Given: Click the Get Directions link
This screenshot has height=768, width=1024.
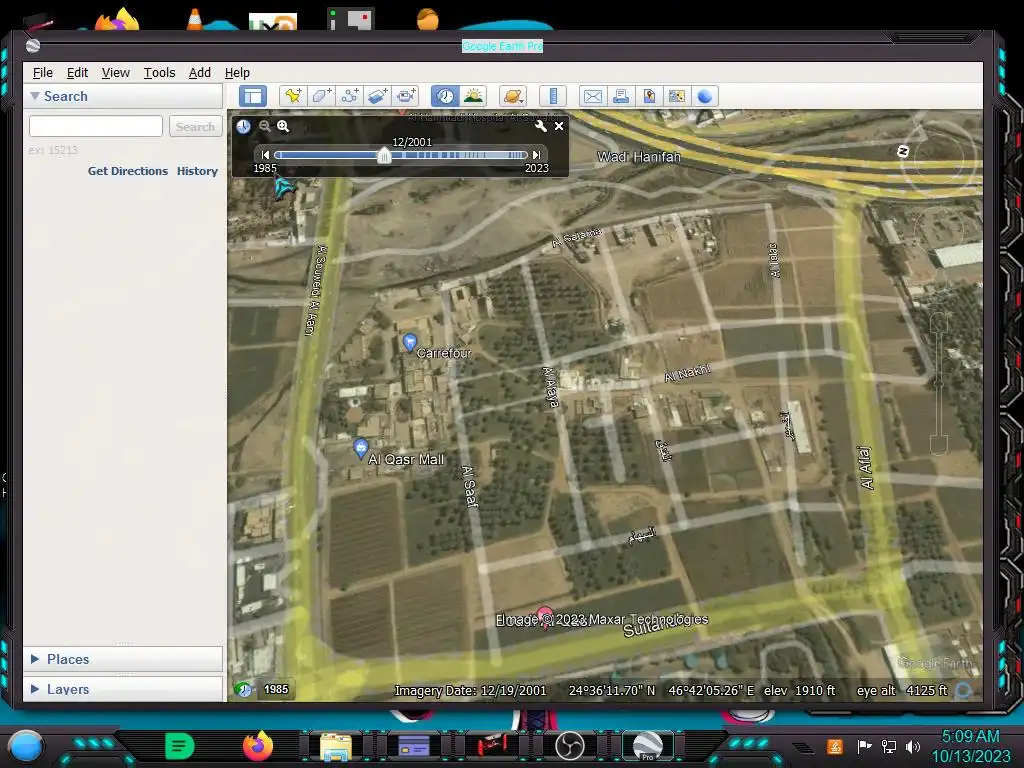Looking at the screenshot, I should (128, 171).
